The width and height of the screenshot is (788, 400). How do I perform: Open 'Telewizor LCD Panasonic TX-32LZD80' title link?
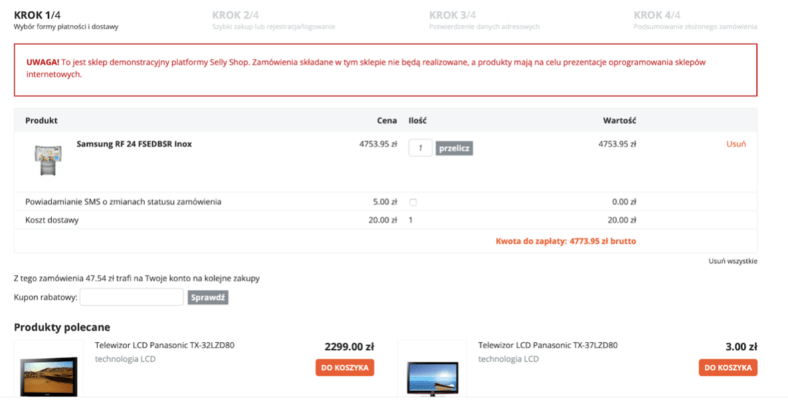164,345
